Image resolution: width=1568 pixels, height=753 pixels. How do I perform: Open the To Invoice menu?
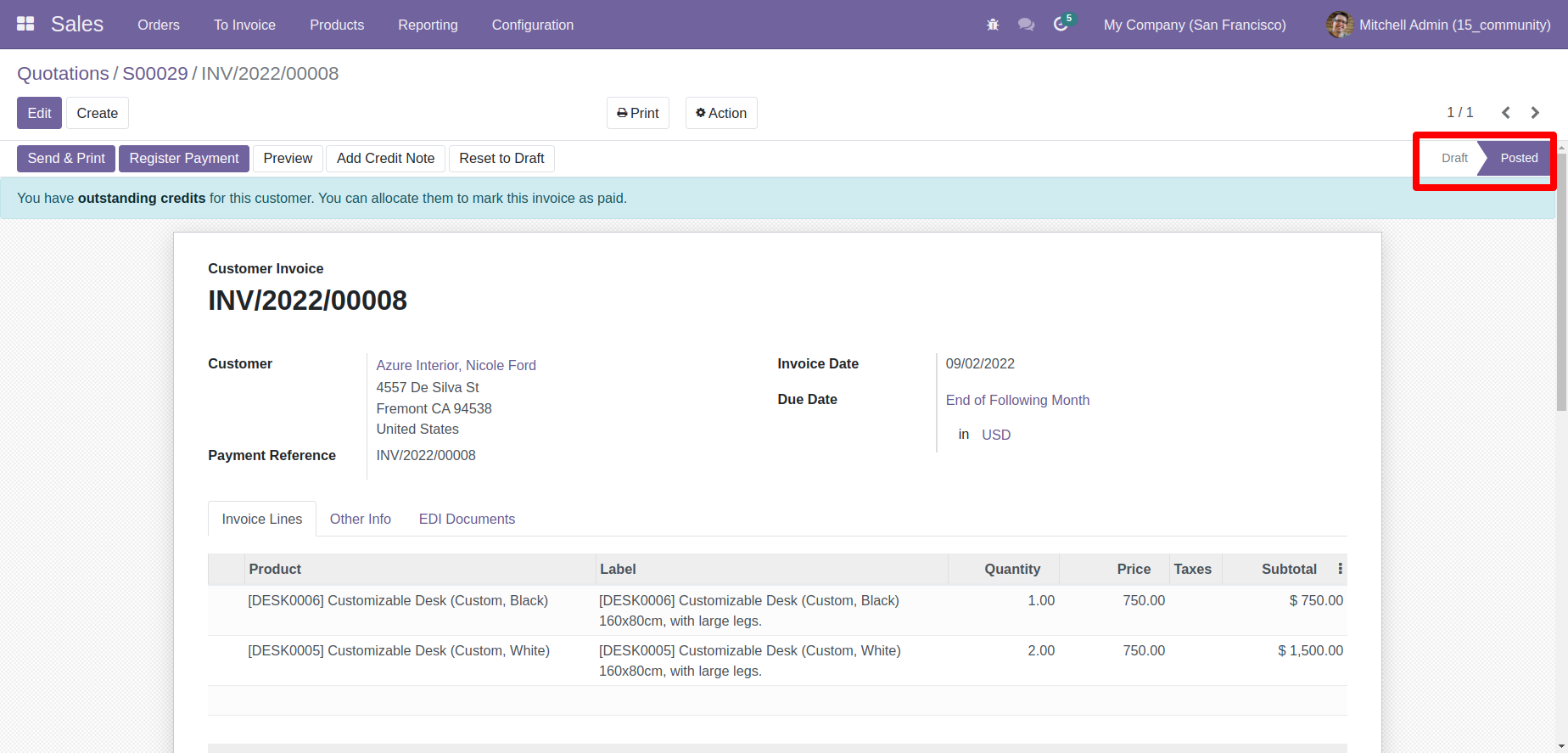[244, 25]
